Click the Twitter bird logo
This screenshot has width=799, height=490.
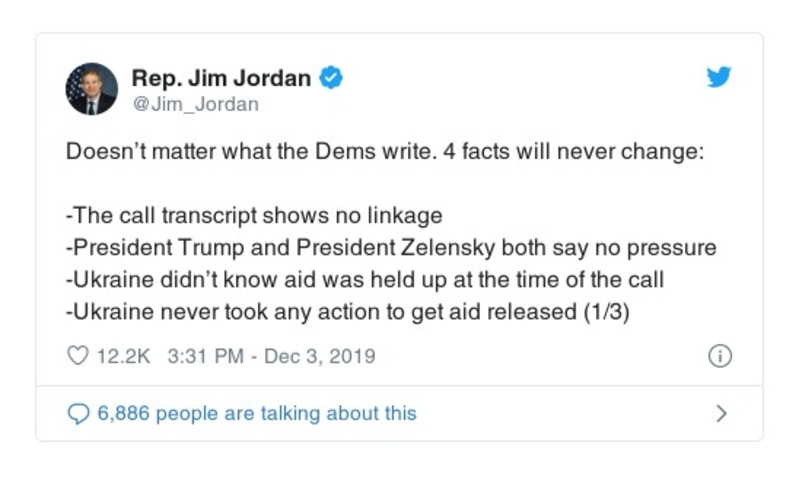pyautogui.click(x=719, y=78)
